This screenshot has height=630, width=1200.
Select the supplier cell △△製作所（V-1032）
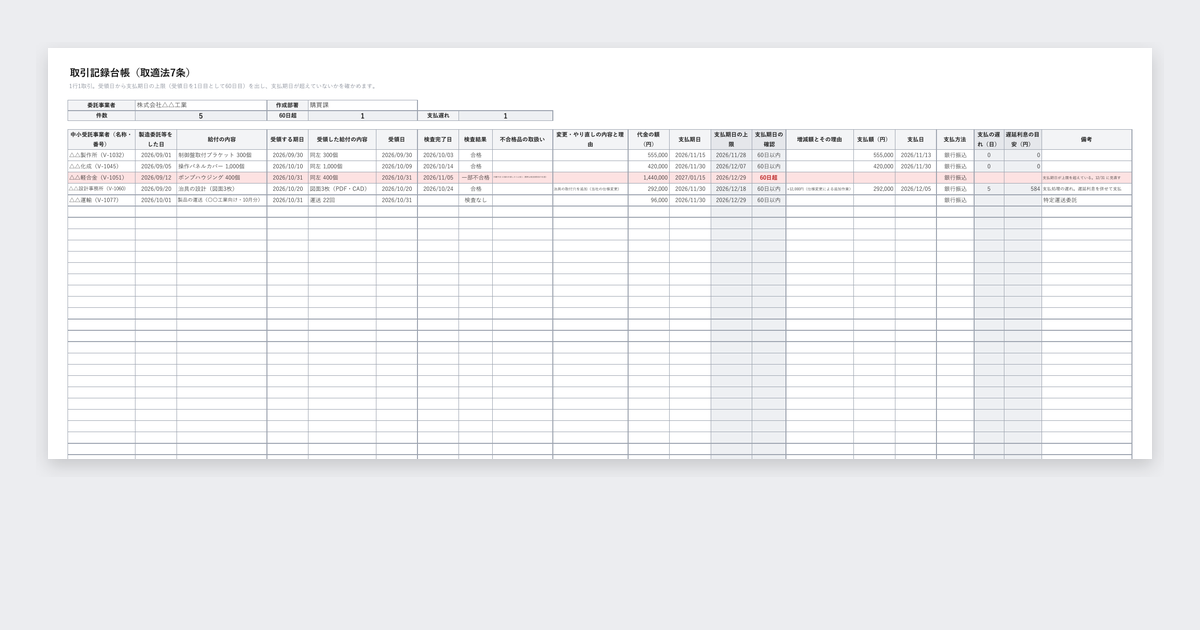pyautogui.click(x=102, y=156)
